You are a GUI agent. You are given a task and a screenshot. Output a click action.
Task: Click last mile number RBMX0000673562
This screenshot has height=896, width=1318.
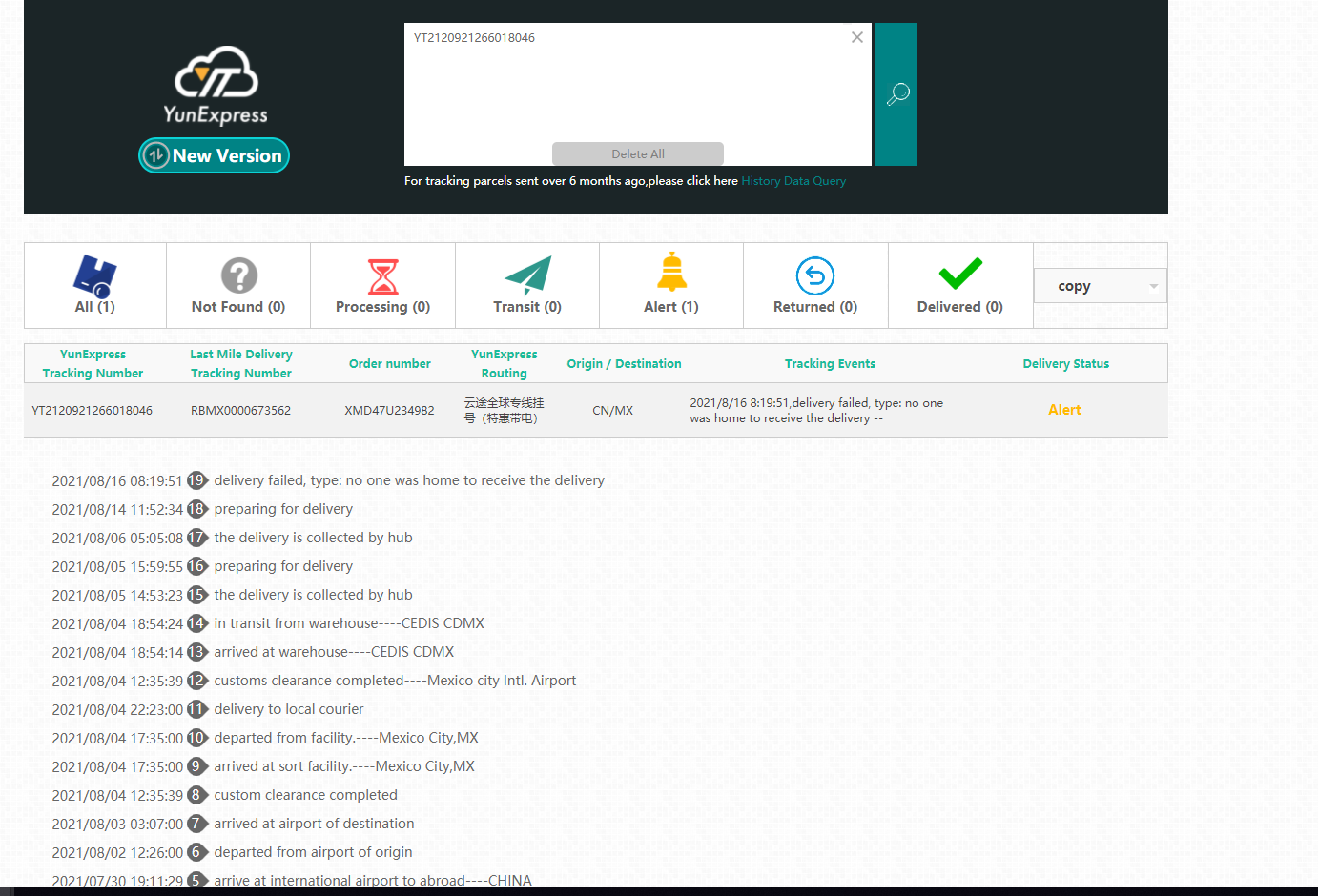pyautogui.click(x=240, y=411)
